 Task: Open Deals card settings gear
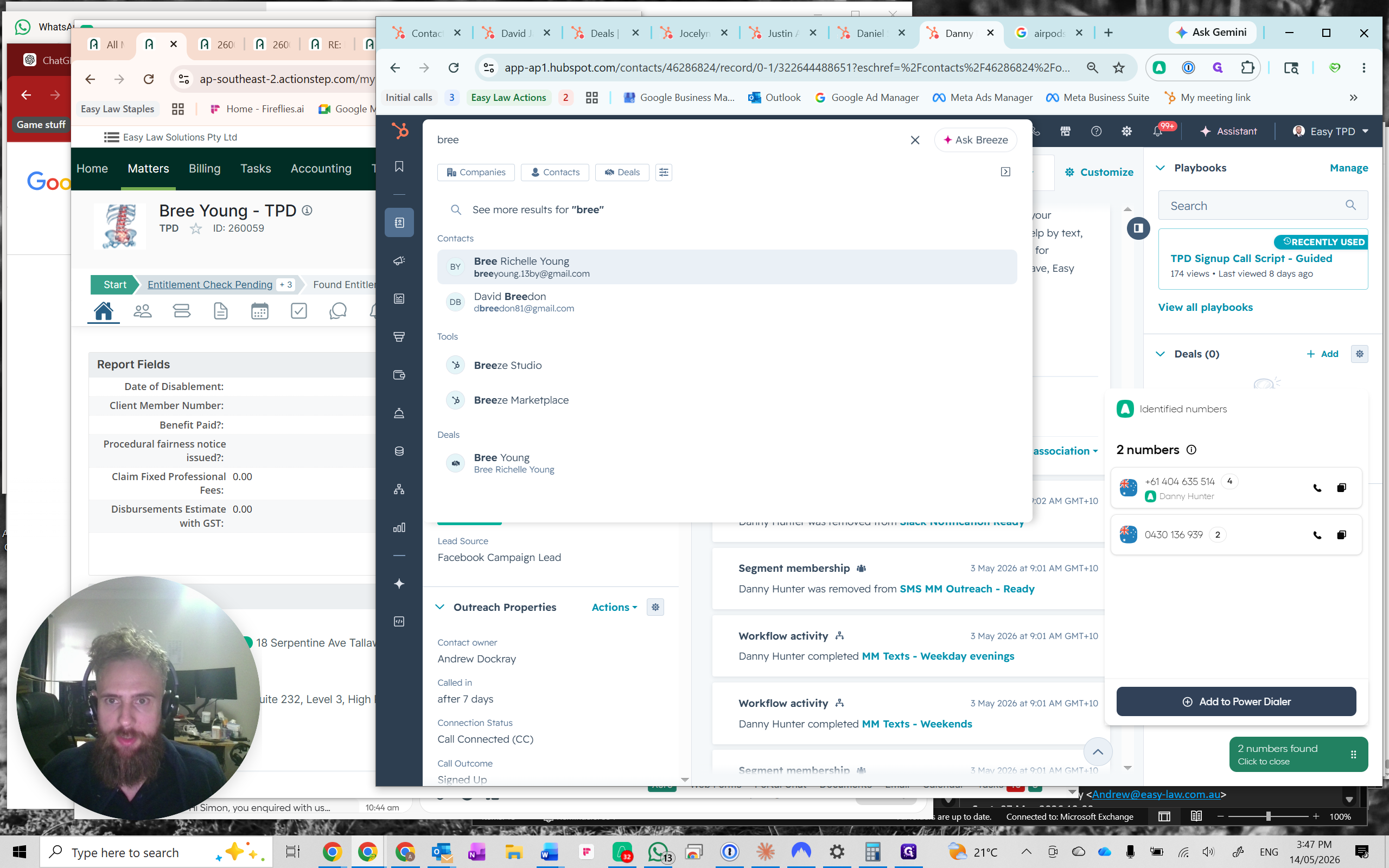click(1360, 354)
